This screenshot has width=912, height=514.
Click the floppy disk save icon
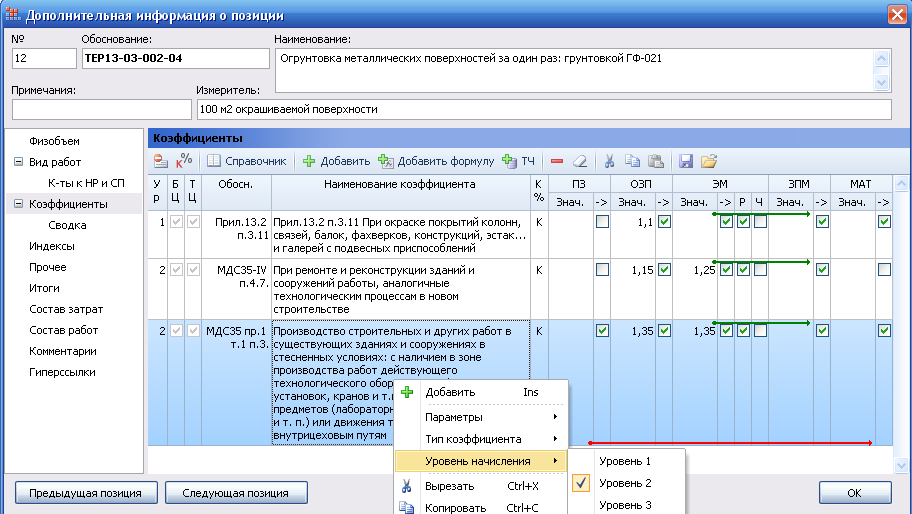point(686,161)
